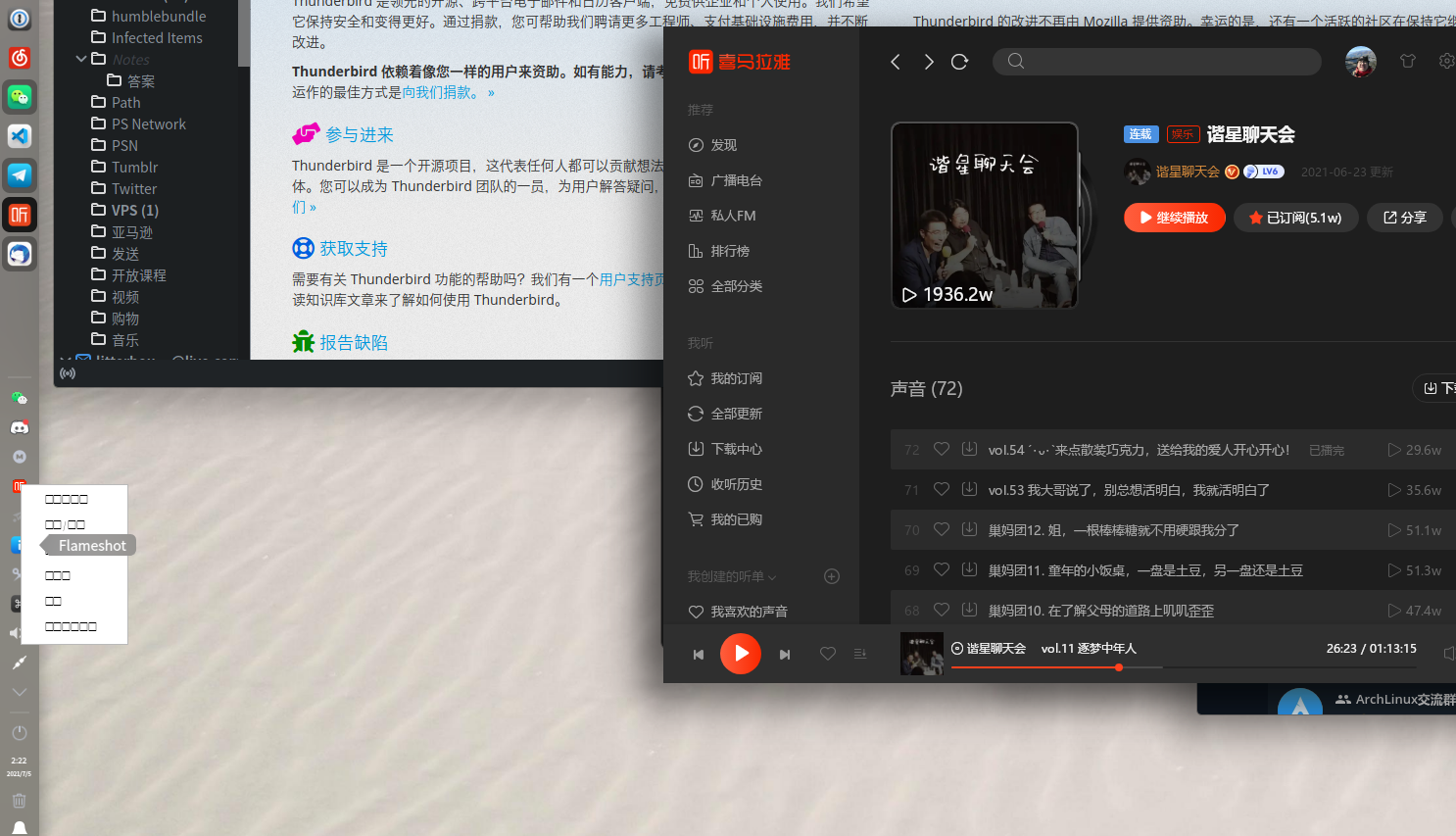Click the Discord tray icon

coord(20,427)
